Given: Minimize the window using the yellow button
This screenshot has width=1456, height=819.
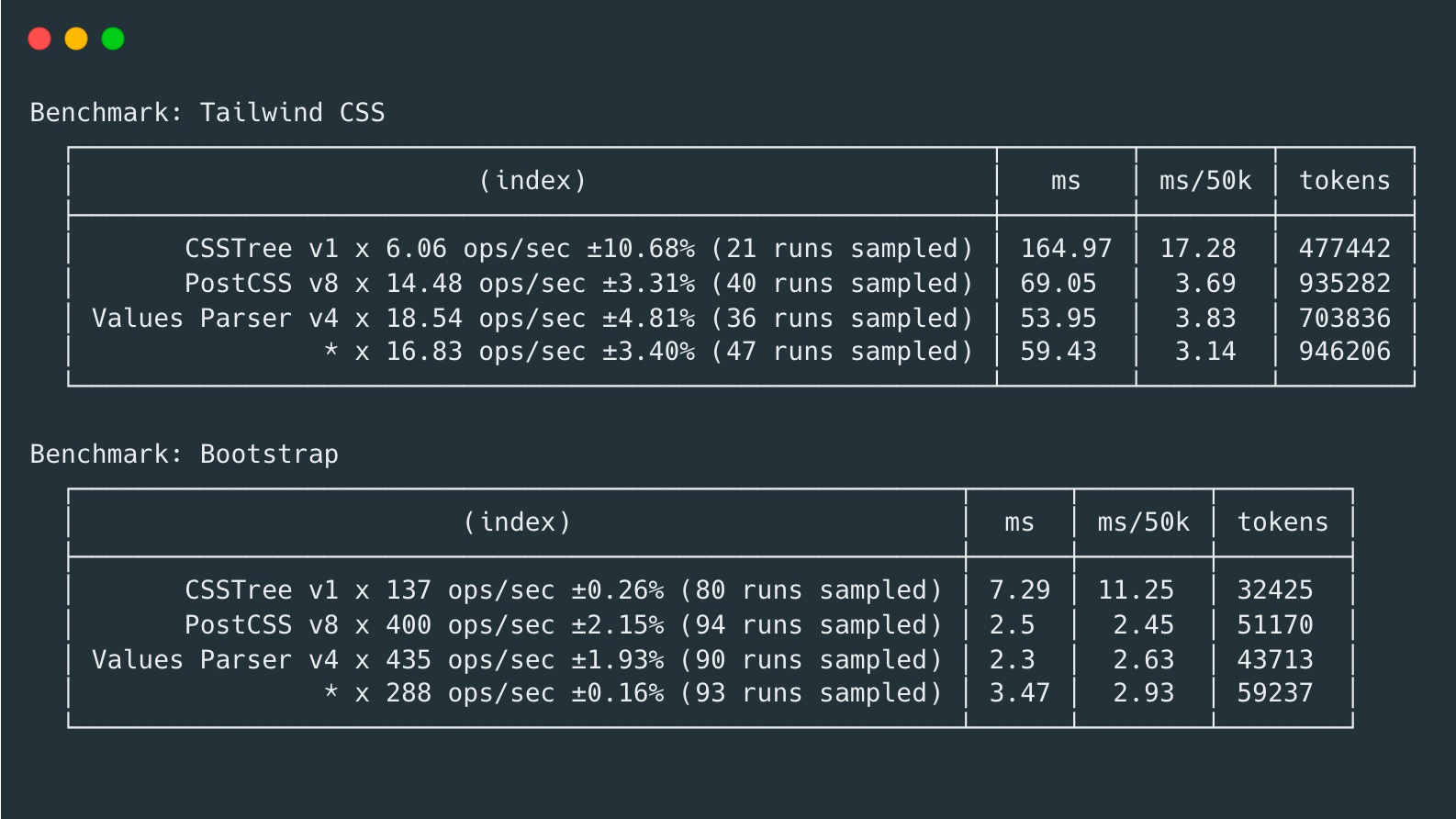Looking at the screenshot, I should pyautogui.click(x=76, y=39).
